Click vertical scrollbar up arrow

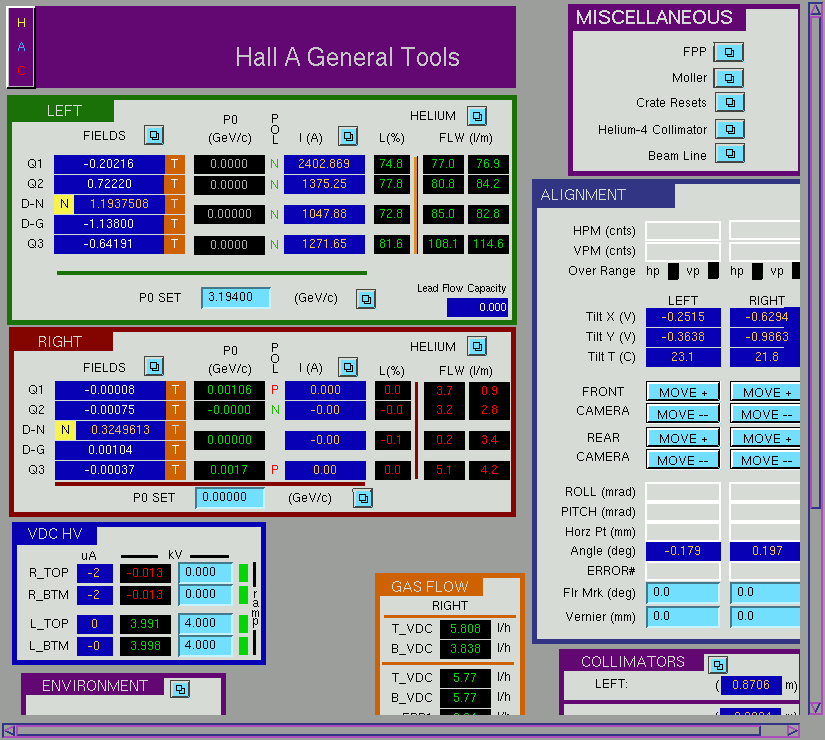[816, 10]
